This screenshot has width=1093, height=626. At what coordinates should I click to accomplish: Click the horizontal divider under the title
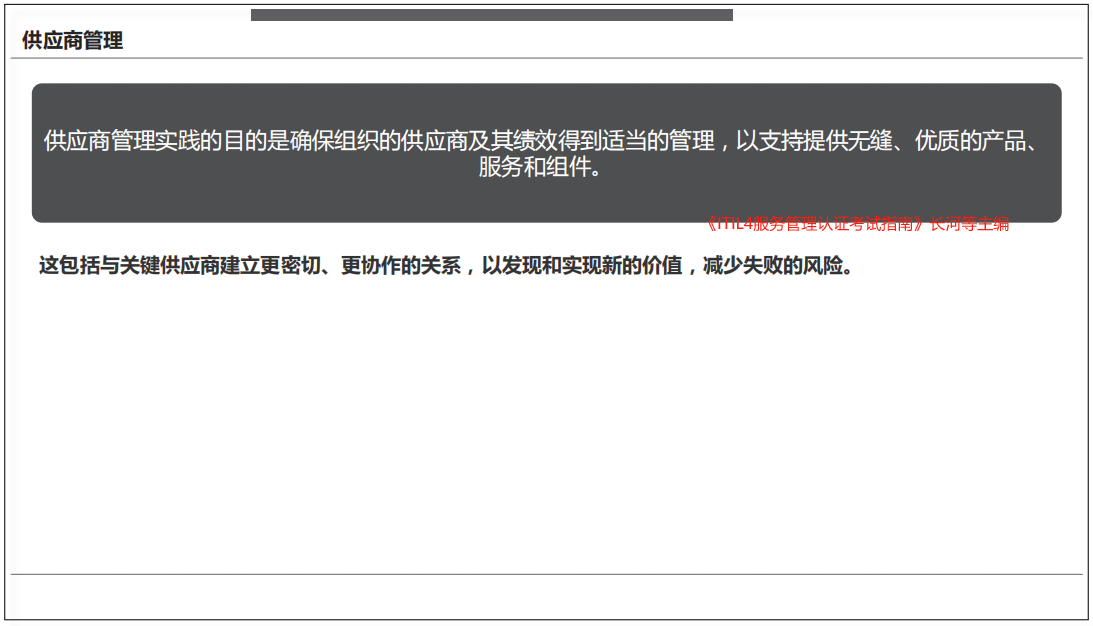pyautogui.click(x=546, y=56)
